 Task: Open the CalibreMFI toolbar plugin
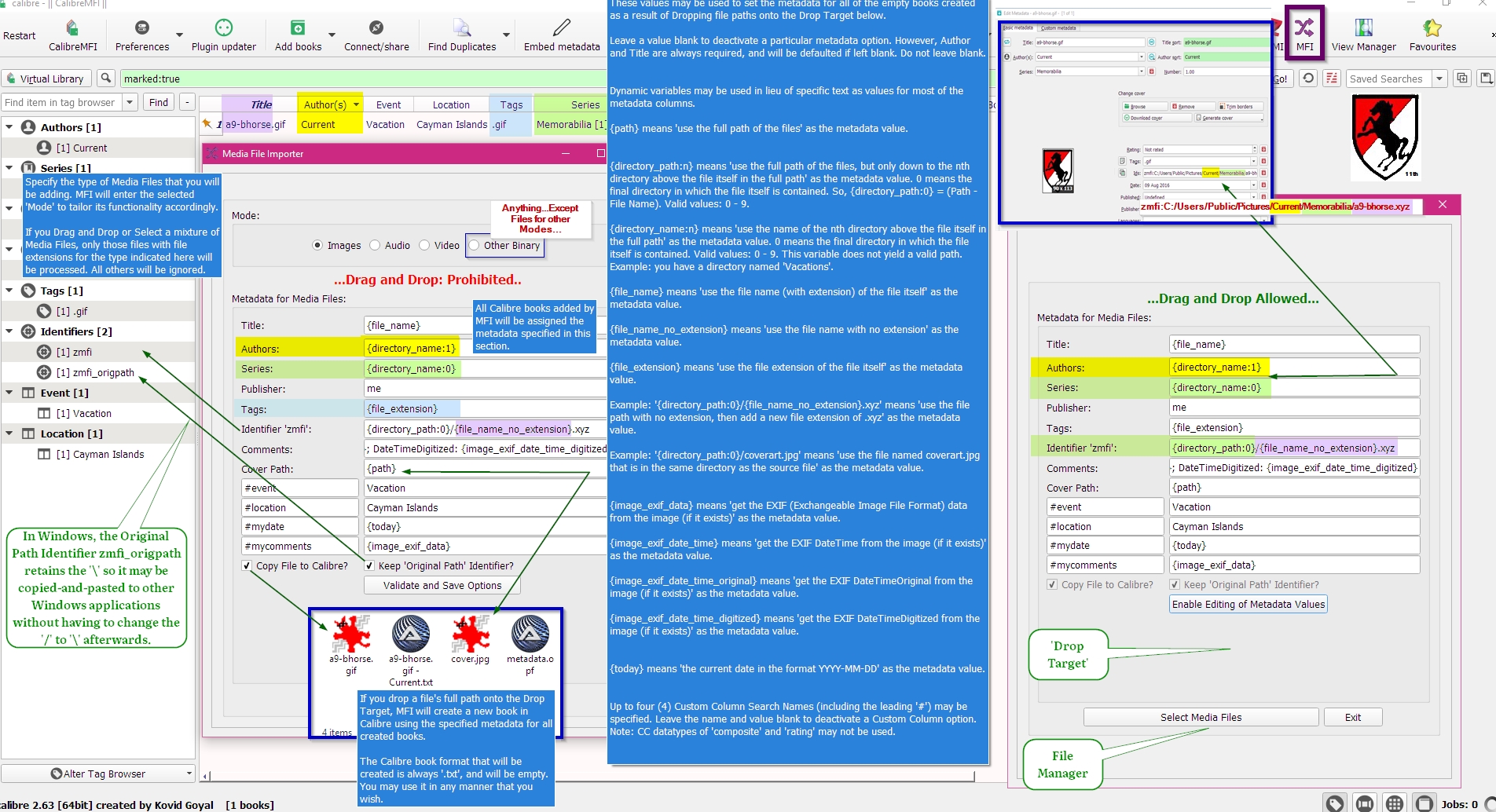point(72,35)
